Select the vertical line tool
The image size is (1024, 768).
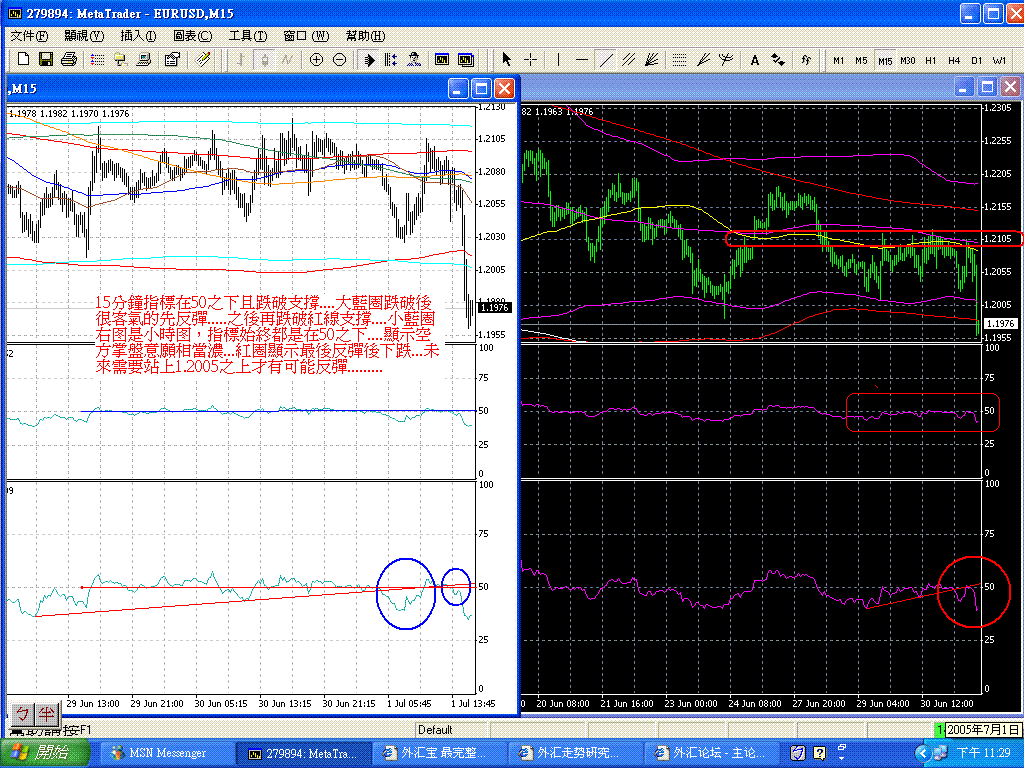[558, 59]
